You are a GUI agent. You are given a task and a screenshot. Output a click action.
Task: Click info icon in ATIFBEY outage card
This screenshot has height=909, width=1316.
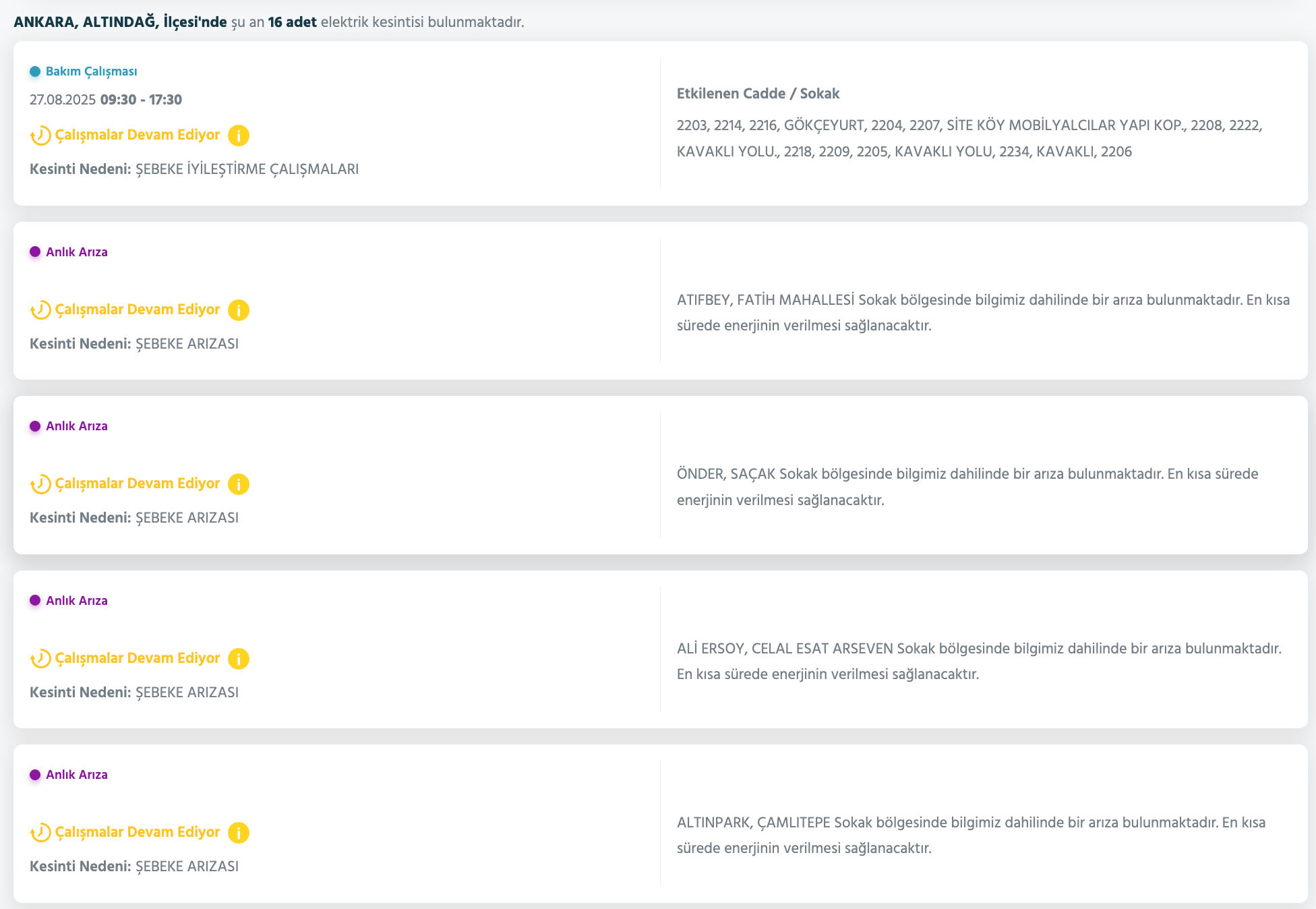coord(239,310)
